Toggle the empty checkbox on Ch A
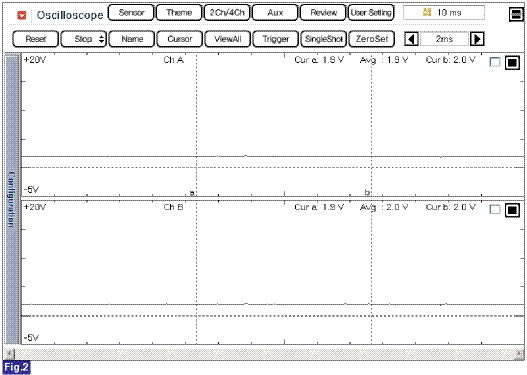Screen dimensions: 527x375 click(495, 62)
